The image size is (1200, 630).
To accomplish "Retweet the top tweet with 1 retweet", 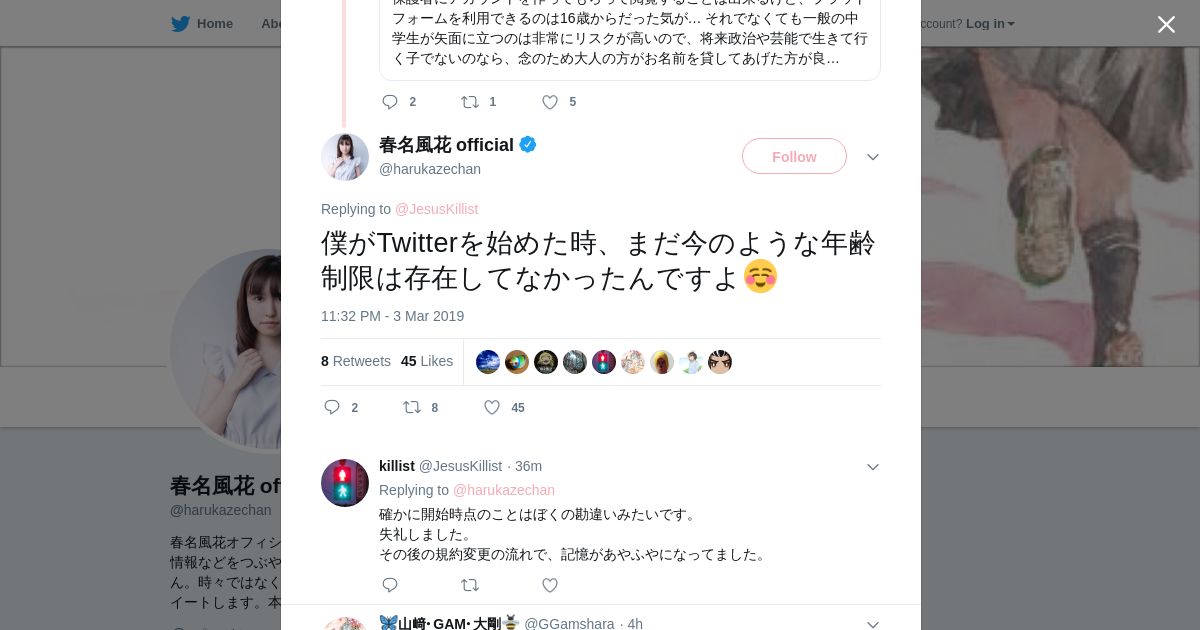I will (470, 102).
